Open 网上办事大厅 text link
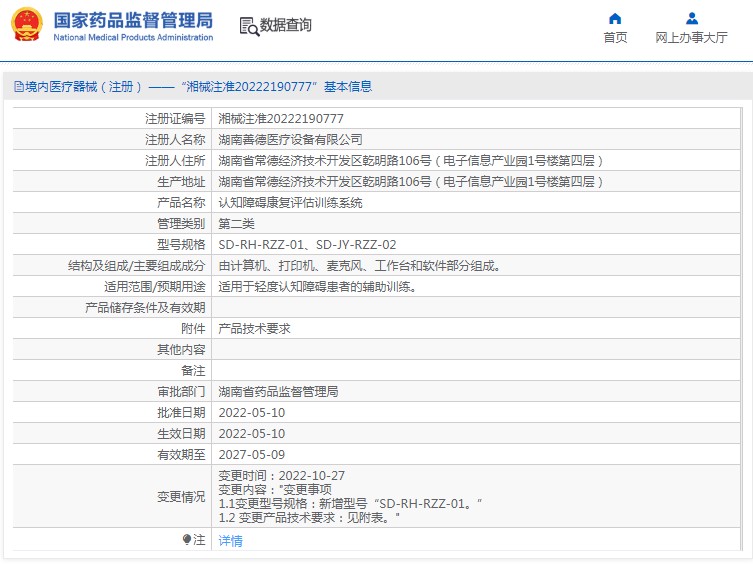This screenshot has height=564, width=753. pos(692,37)
